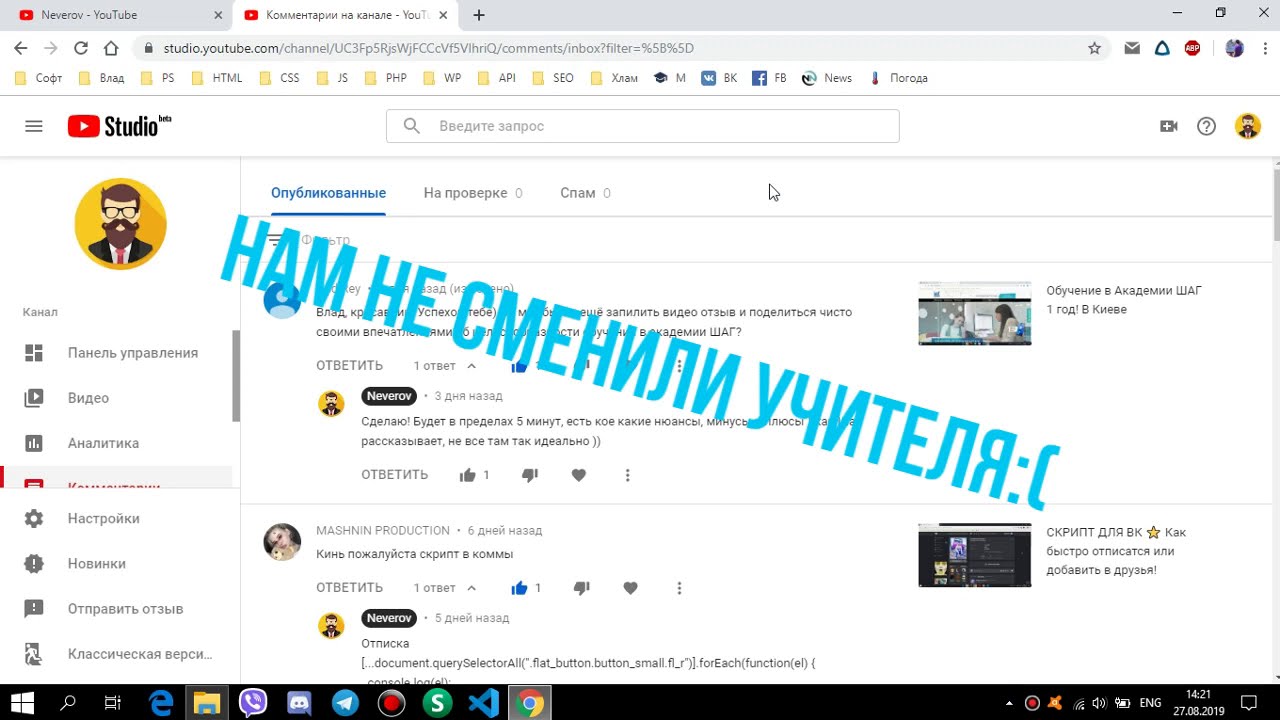Click the video title Обучение в Академии ШАГ
1280x720 pixels.
click(x=1124, y=300)
